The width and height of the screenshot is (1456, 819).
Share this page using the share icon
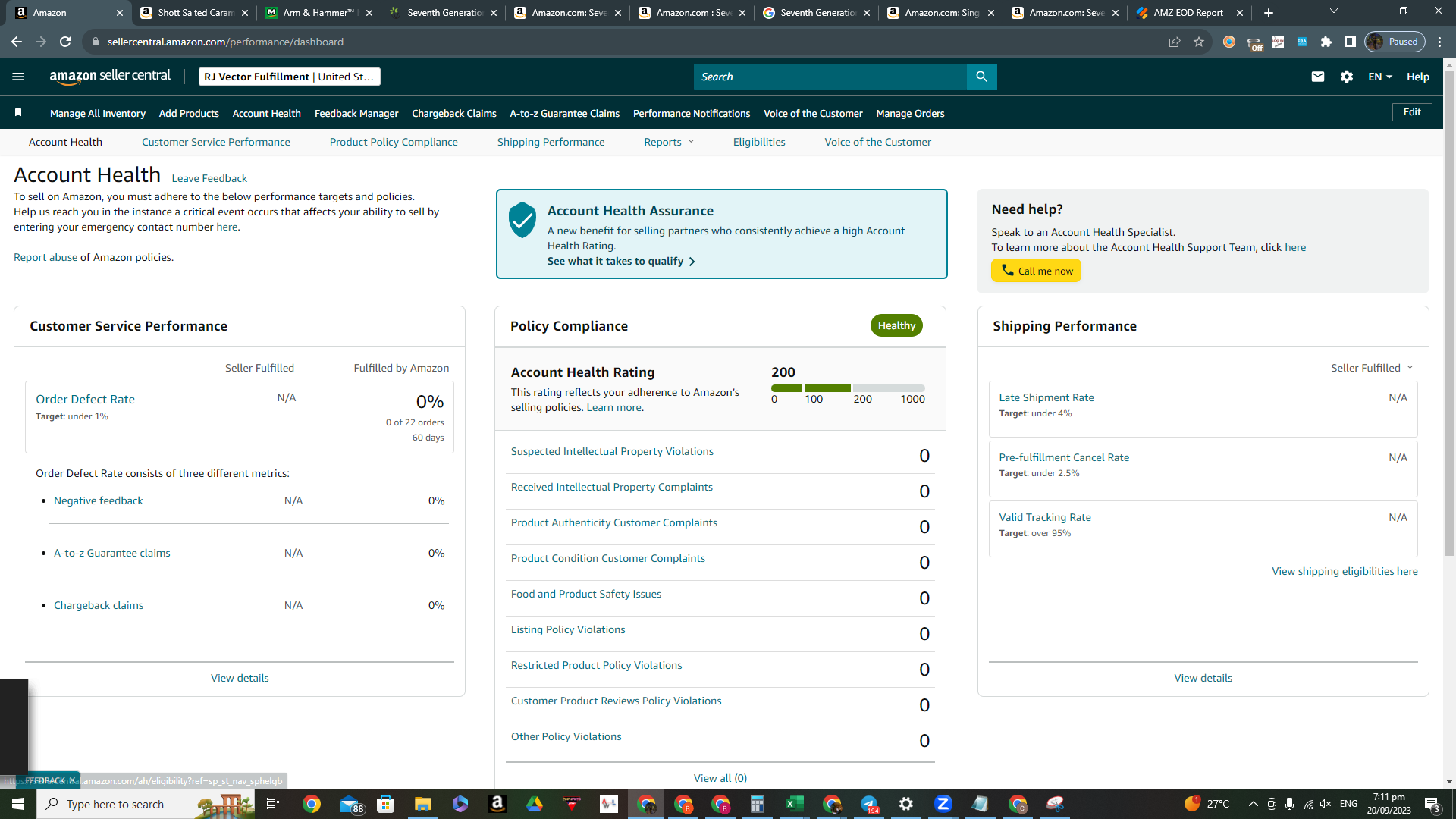(1175, 42)
